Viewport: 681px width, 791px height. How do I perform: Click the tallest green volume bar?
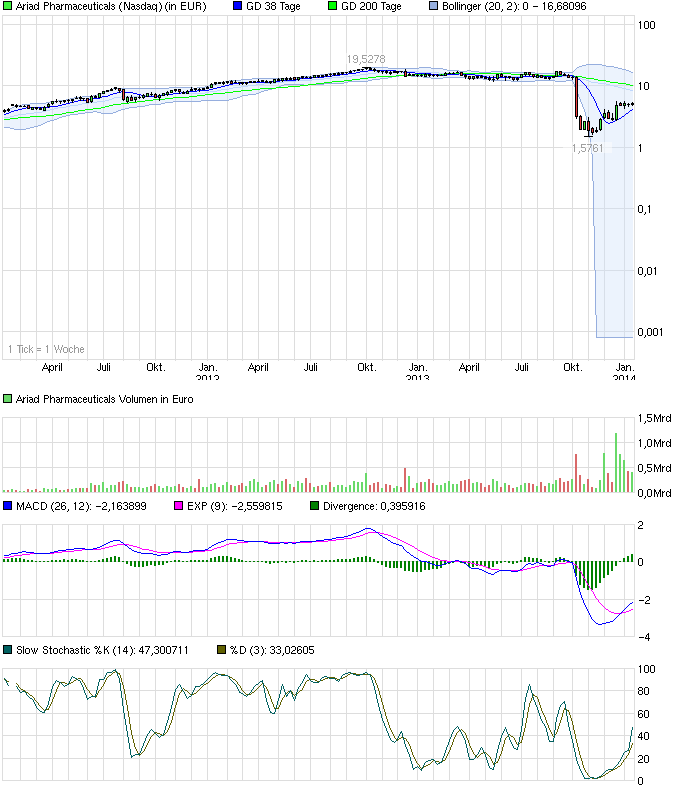click(617, 462)
